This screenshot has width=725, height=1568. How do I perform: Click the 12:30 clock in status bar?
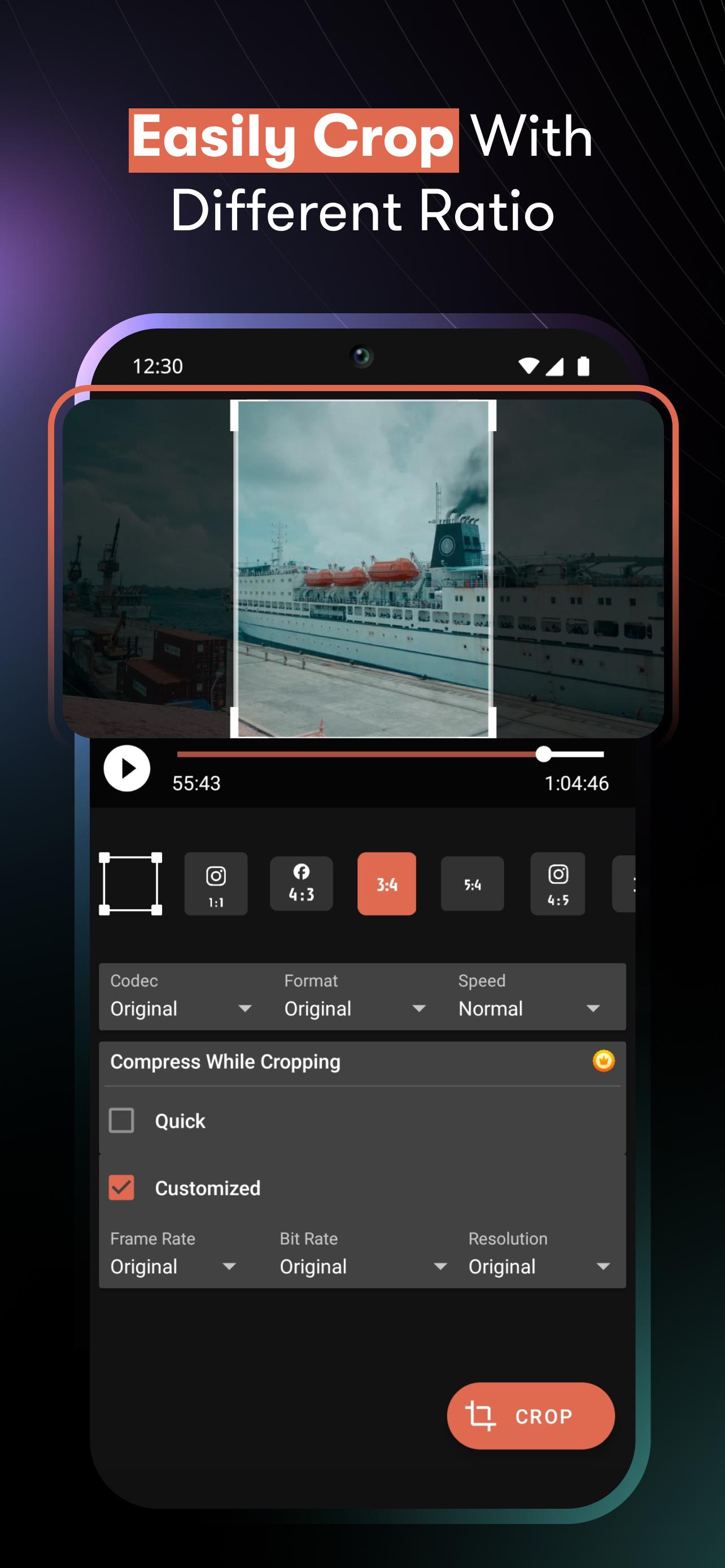click(158, 366)
